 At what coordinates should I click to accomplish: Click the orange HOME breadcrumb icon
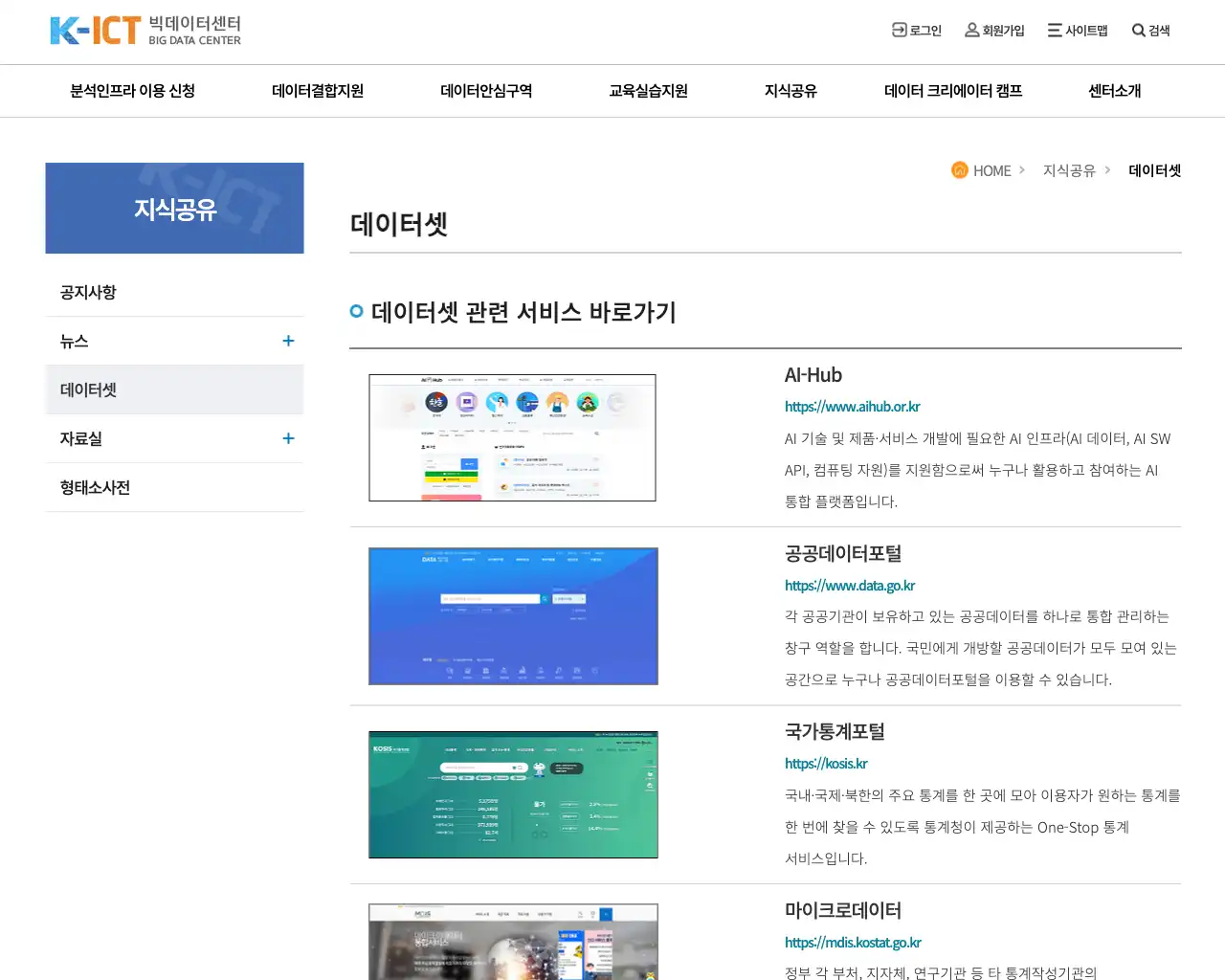(x=960, y=169)
